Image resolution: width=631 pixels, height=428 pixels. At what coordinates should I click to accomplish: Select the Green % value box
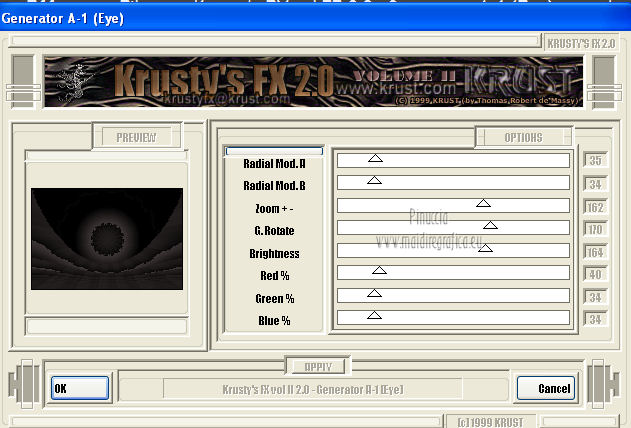coord(595,297)
